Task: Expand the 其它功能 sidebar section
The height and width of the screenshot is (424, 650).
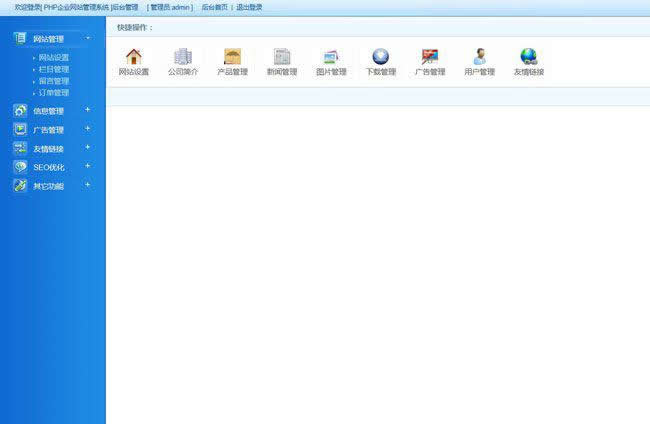Action: (88, 185)
